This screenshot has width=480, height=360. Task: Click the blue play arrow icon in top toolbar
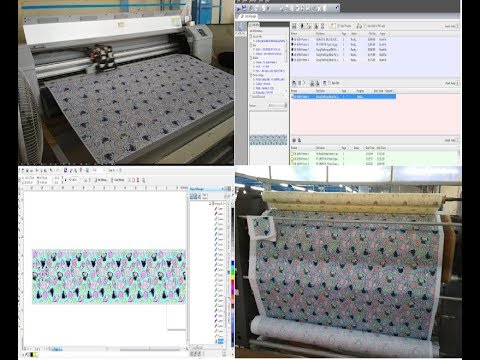click(x=239, y=8)
